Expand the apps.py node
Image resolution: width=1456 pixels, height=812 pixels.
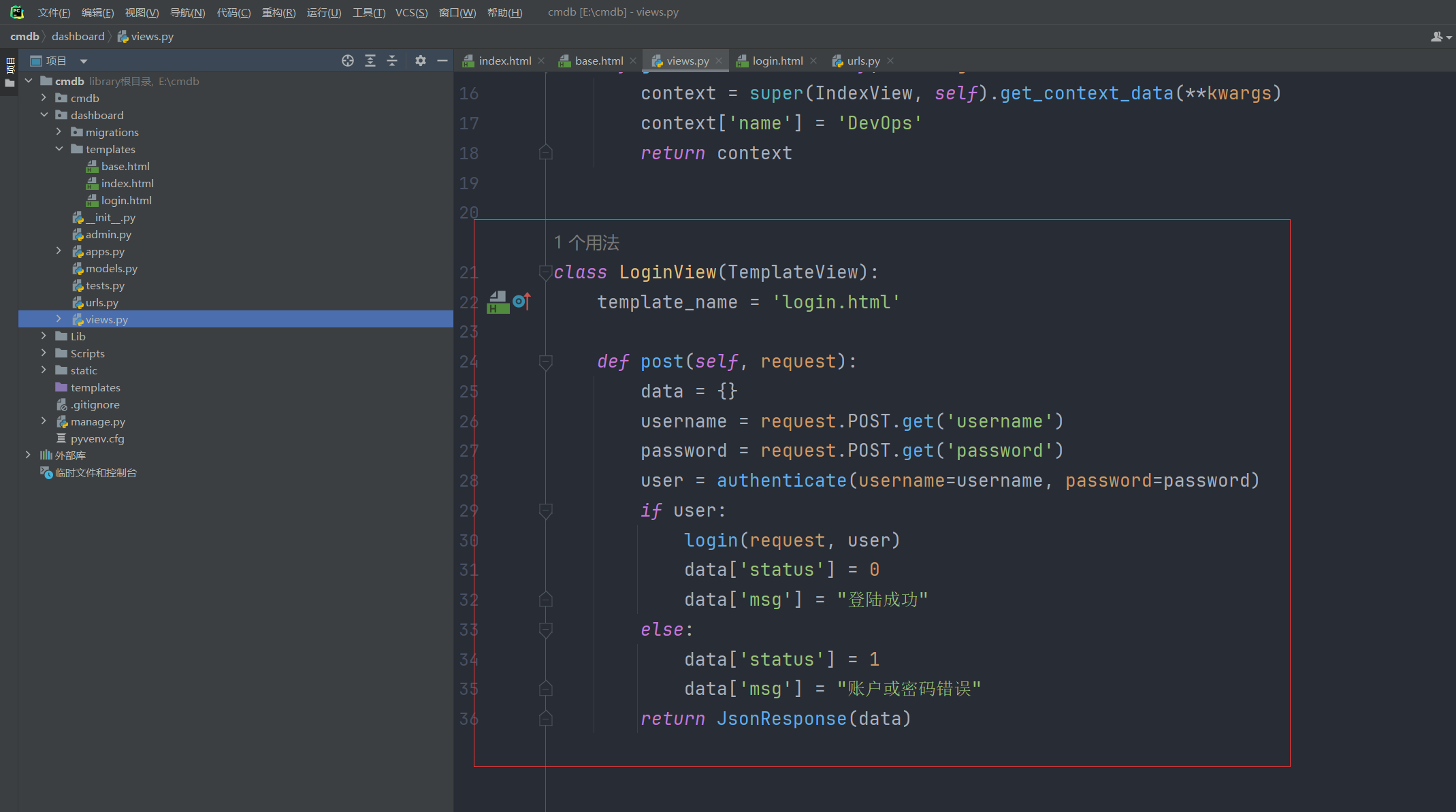pos(59,251)
